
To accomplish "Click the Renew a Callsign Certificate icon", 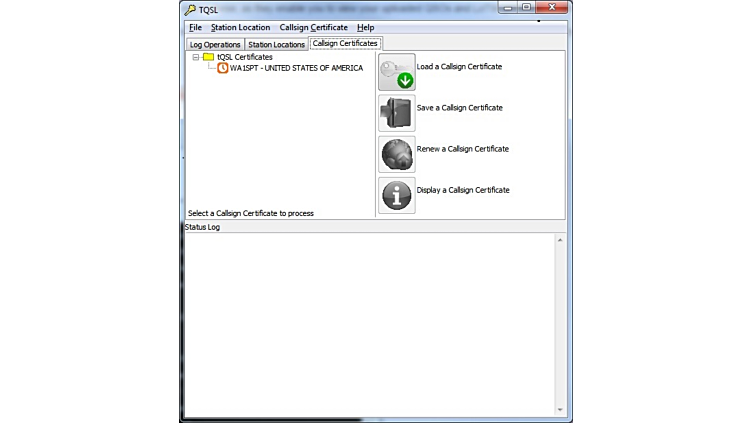I will coord(397,154).
